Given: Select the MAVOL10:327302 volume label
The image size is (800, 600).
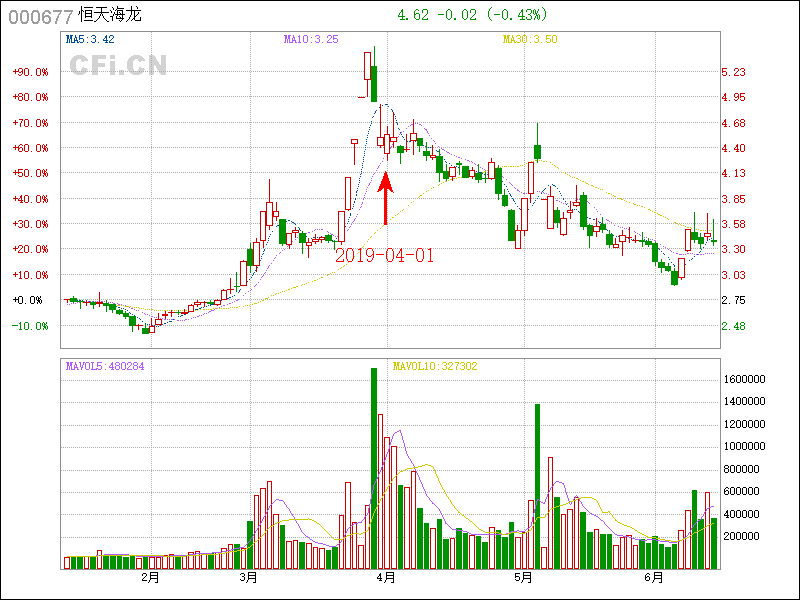Looking at the screenshot, I should click(435, 366).
